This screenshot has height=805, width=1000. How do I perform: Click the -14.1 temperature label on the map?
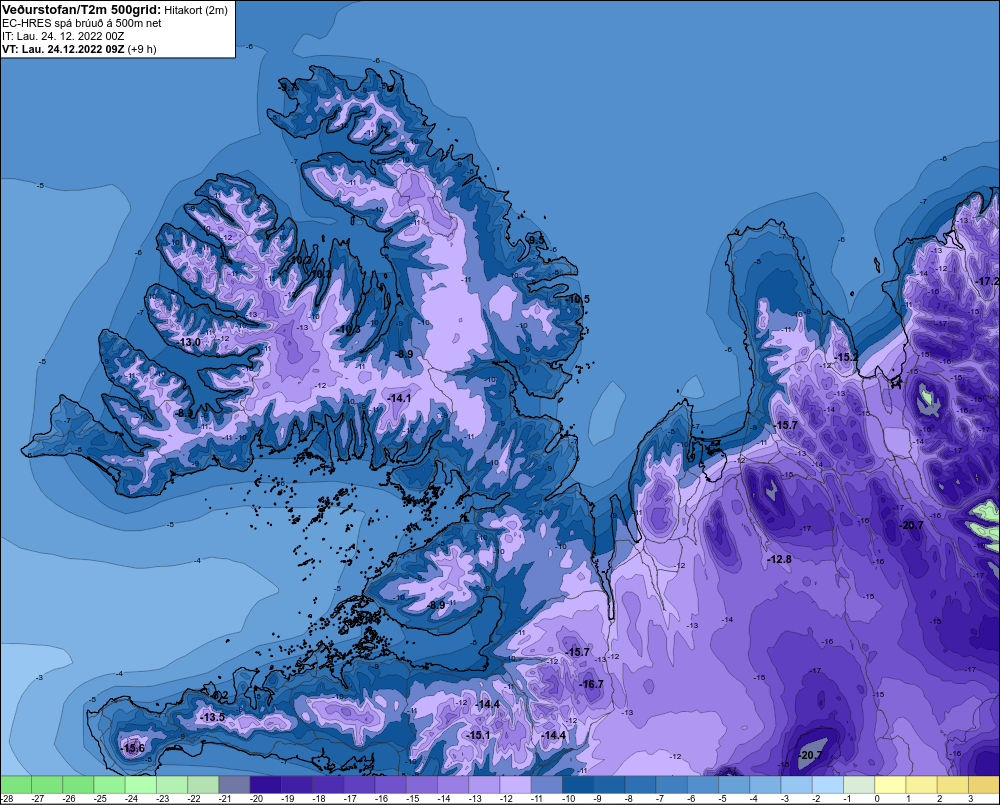(x=399, y=398)
